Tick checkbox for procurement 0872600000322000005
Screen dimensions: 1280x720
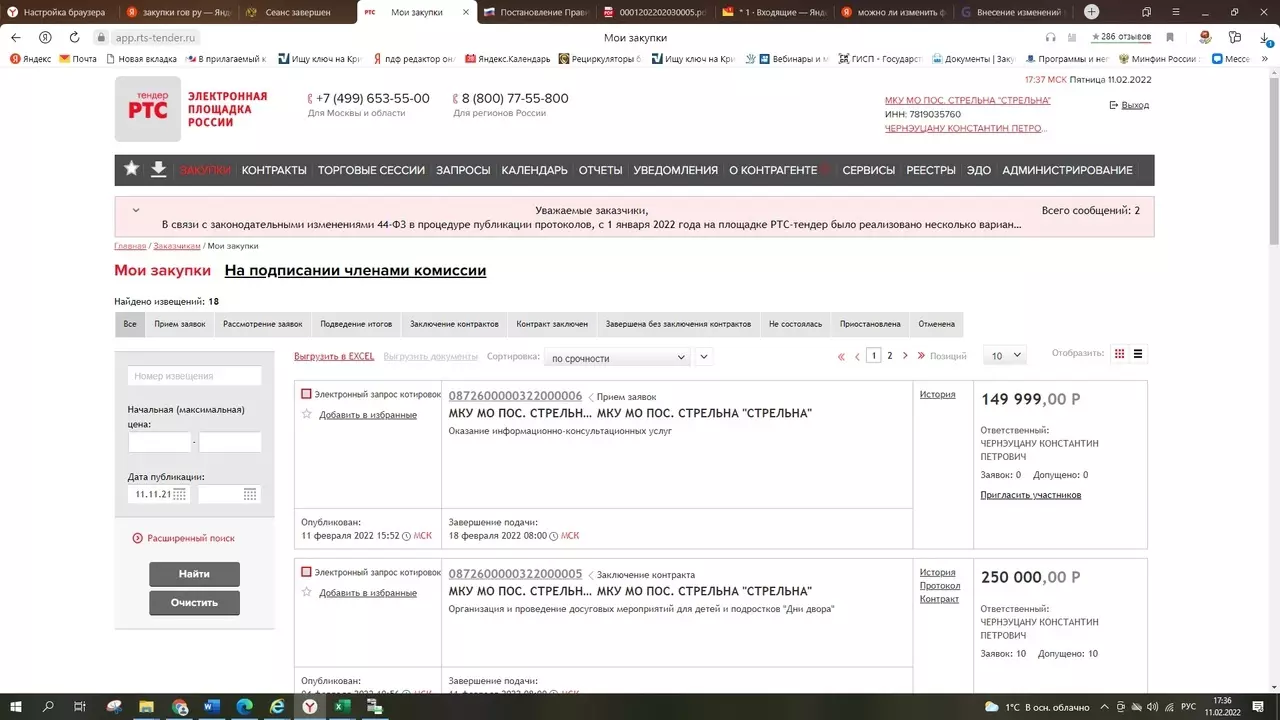tap(307, 573)
